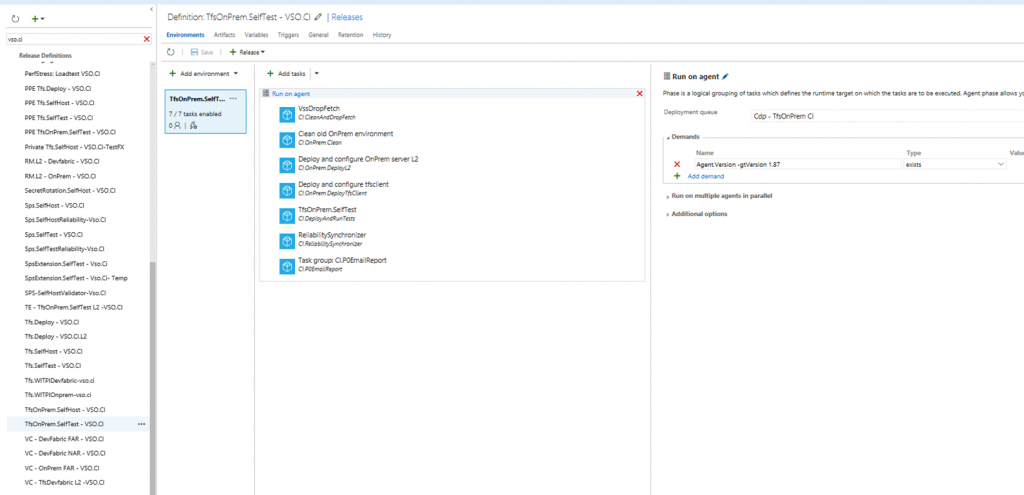Image resolution: width=1024 pixels, height=495 pixels.
Task: Click the ReliabilitySynchronizer task icon
Action: click(288, 240)
